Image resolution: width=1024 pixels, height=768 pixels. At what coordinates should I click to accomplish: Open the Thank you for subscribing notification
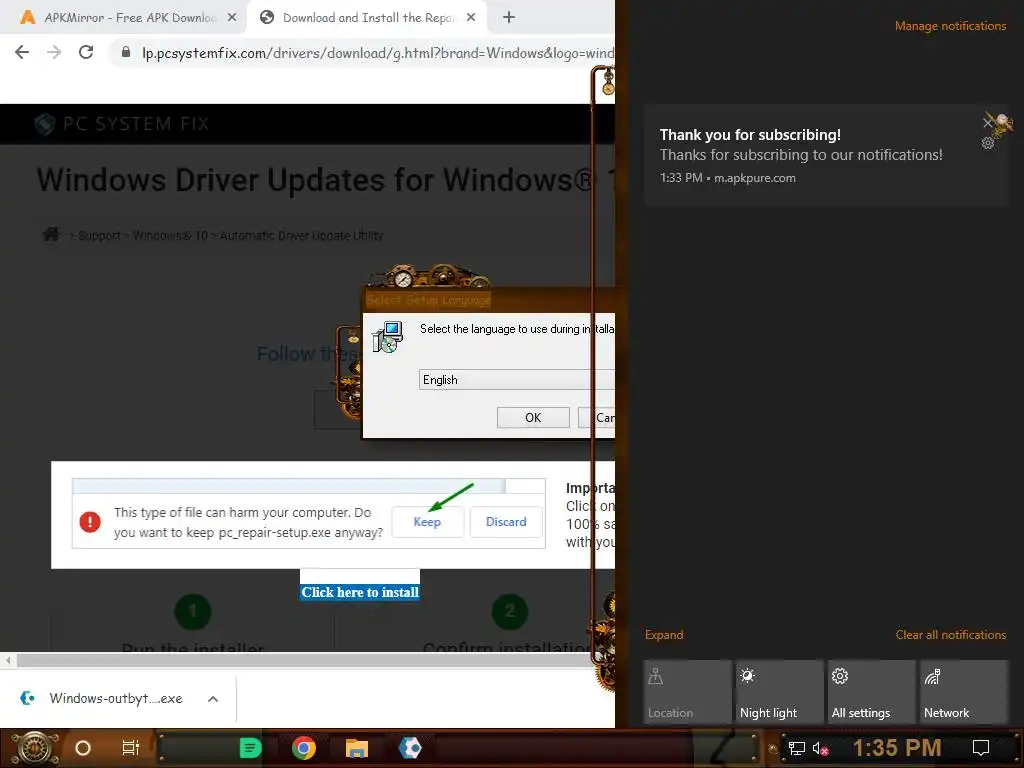(x=826, y=155)
